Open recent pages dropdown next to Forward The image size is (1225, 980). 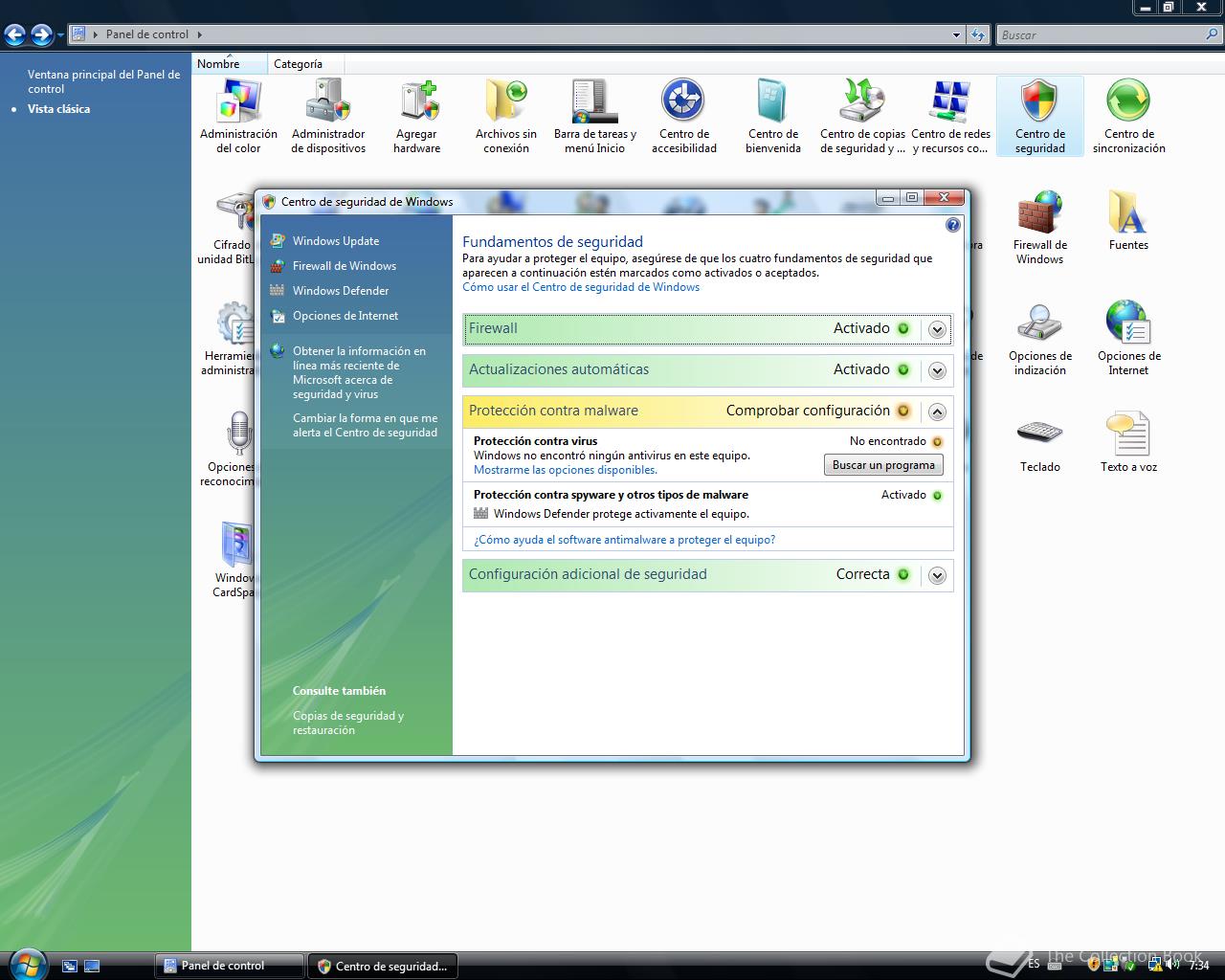[x=60, y=35]
